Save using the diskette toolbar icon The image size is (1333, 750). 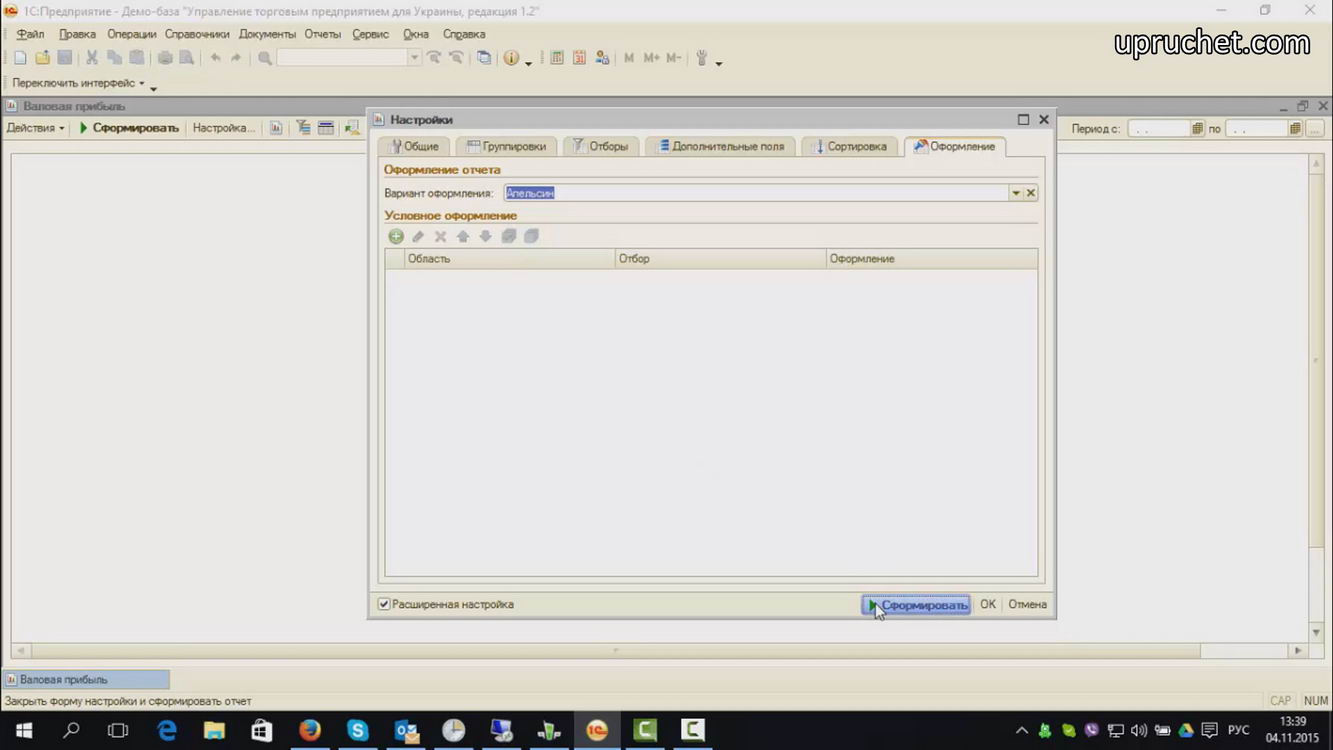[64, 58]
